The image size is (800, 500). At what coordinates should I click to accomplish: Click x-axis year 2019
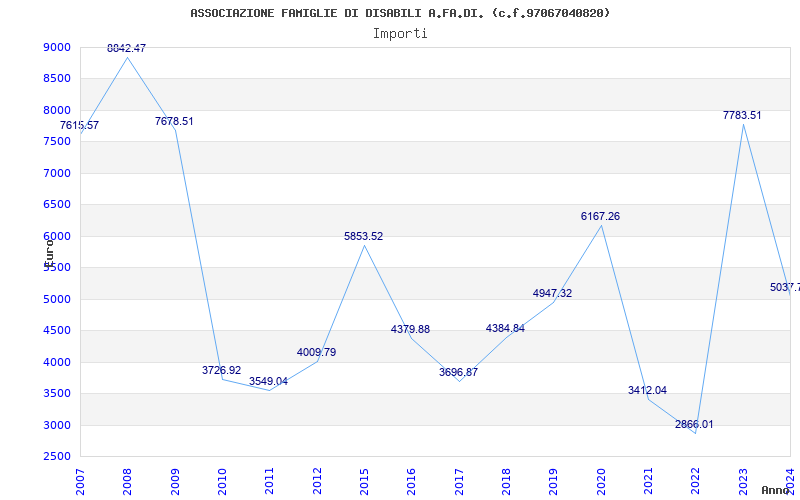tap(553, 482)
